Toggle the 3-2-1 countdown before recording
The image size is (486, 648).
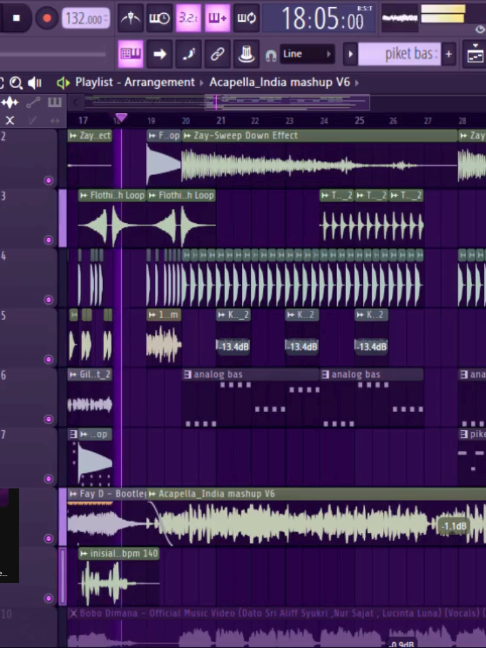coord(188,18)
